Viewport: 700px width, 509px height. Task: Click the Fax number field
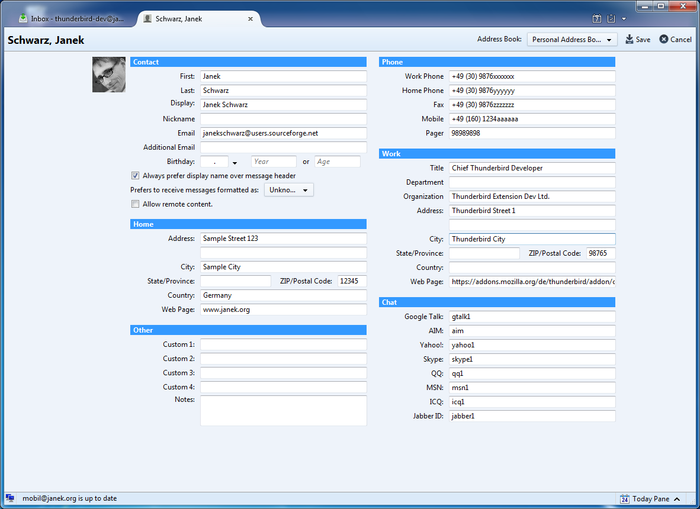tap(532, 104)
